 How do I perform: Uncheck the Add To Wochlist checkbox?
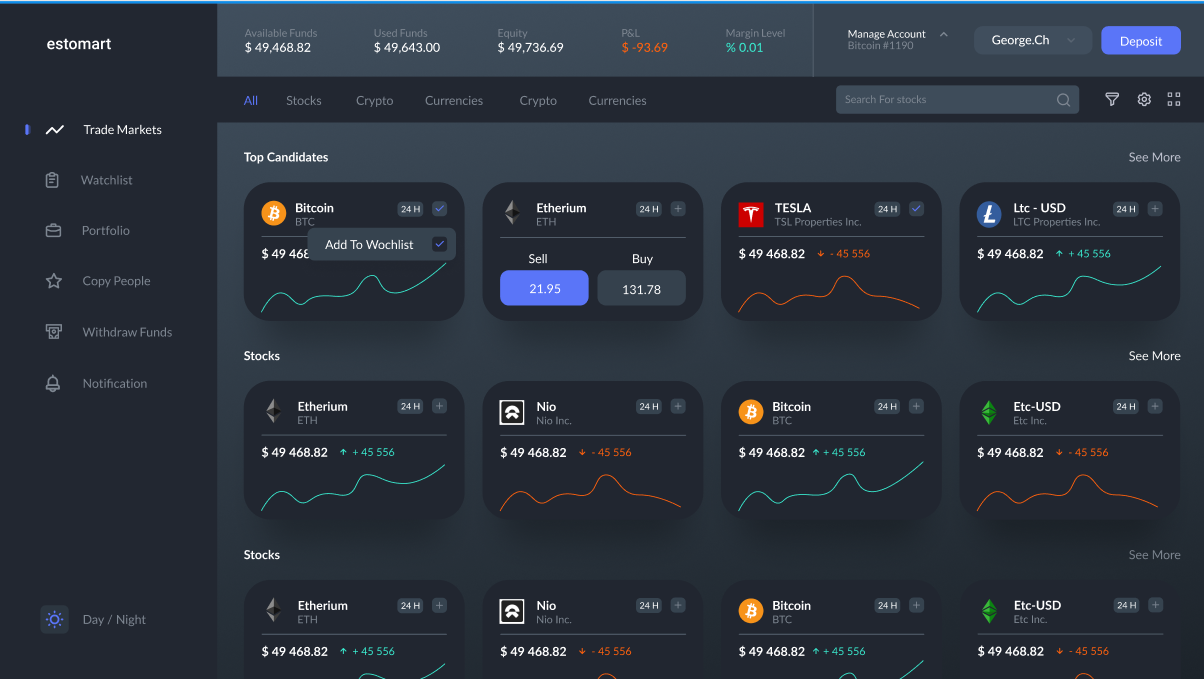pos(439,244)
